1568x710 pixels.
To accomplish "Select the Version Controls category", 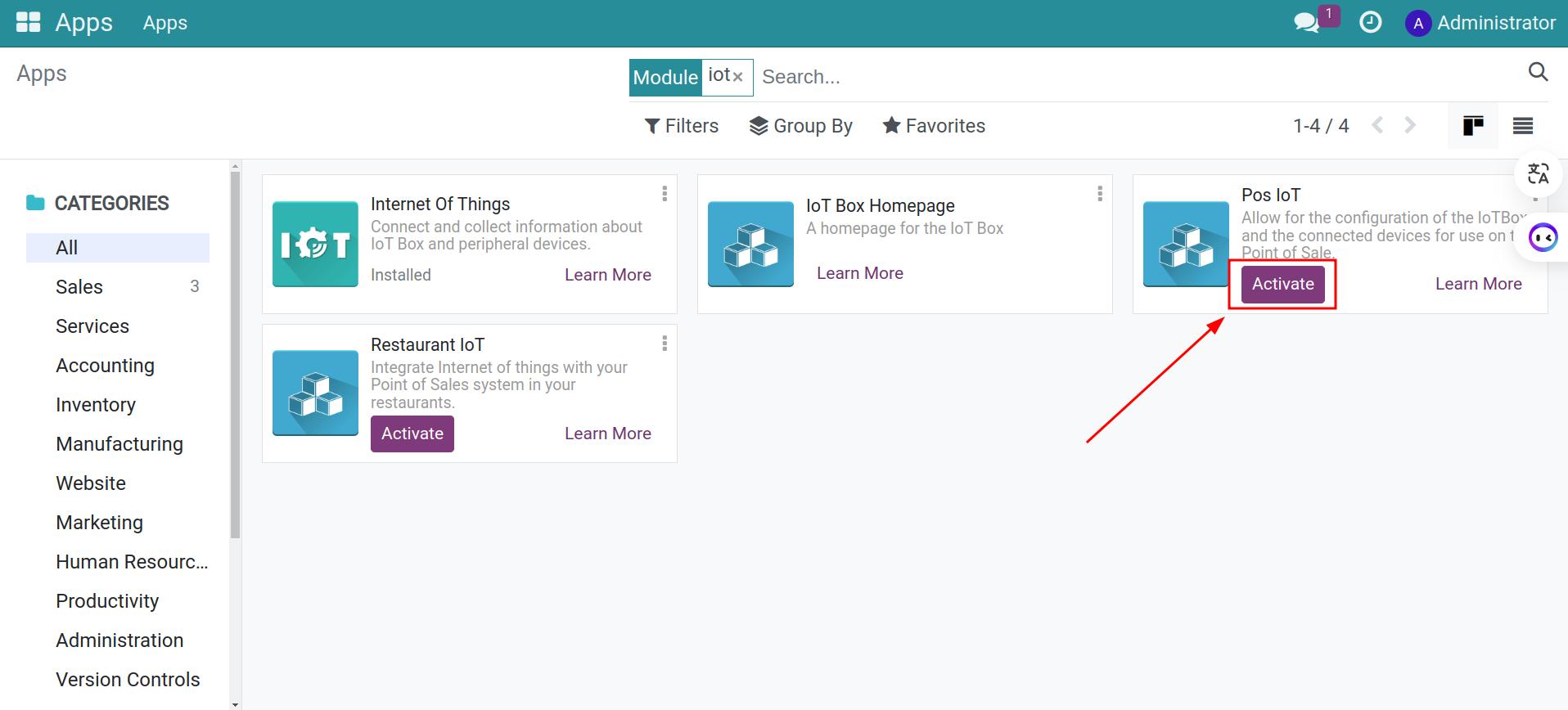I will (x=118, y=680).
